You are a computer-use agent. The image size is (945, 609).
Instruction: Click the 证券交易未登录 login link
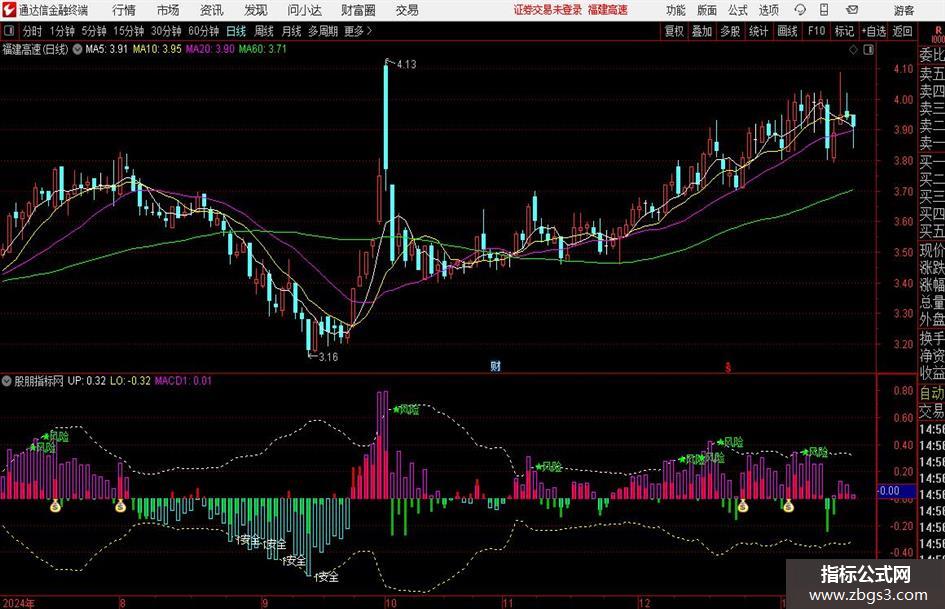pos(547,10)
